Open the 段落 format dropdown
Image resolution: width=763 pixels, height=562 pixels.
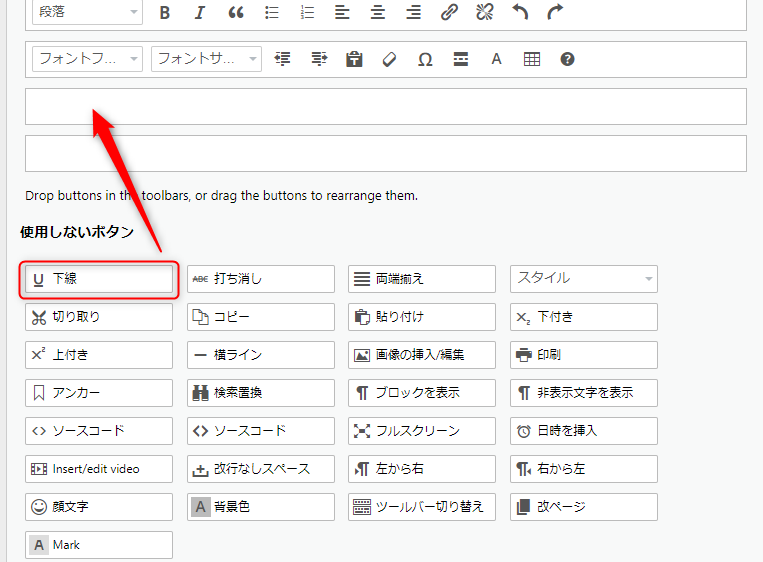[87, 12]
